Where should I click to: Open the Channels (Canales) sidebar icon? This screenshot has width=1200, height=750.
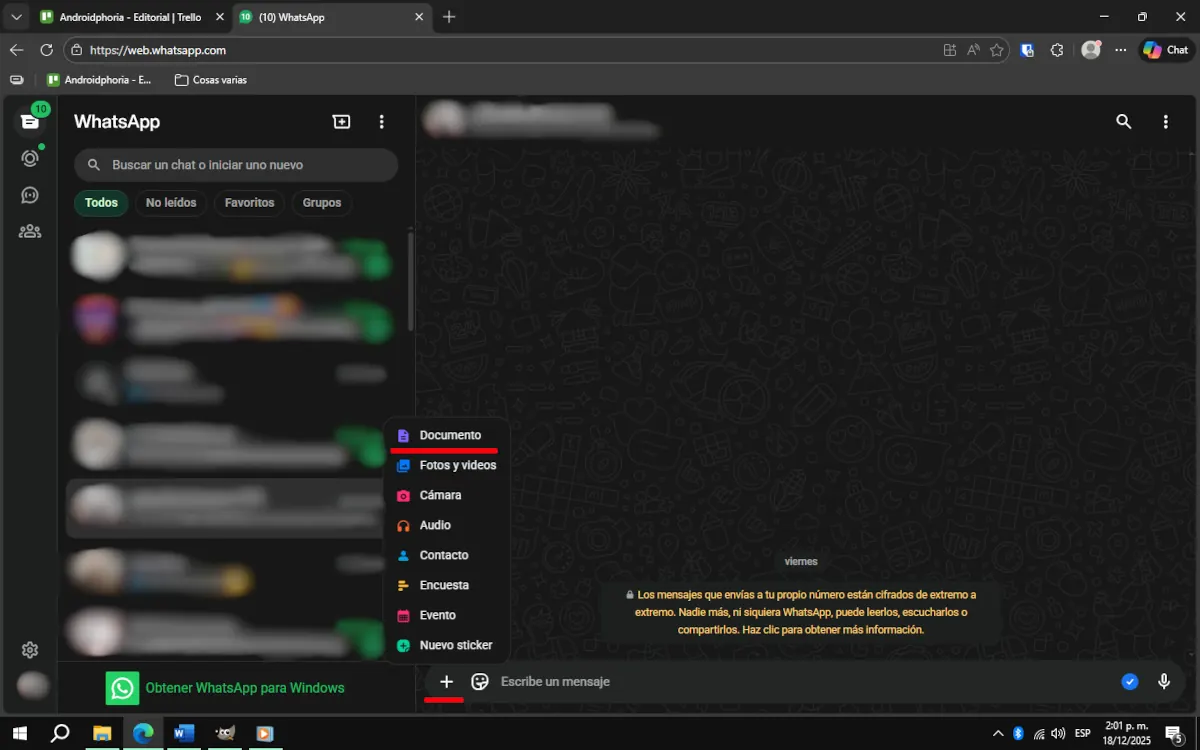[x=29, y=194]
